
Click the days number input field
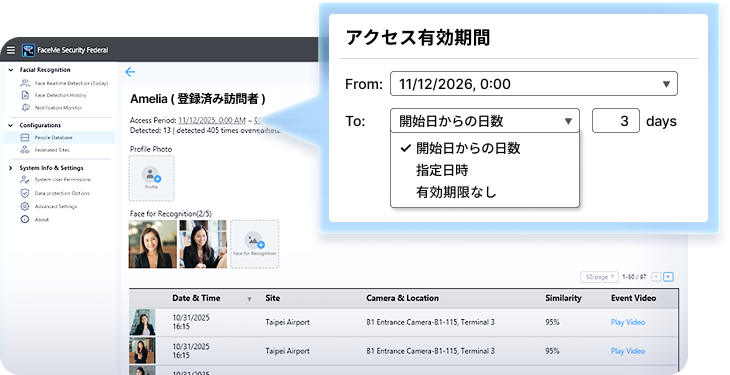point(615,121)
